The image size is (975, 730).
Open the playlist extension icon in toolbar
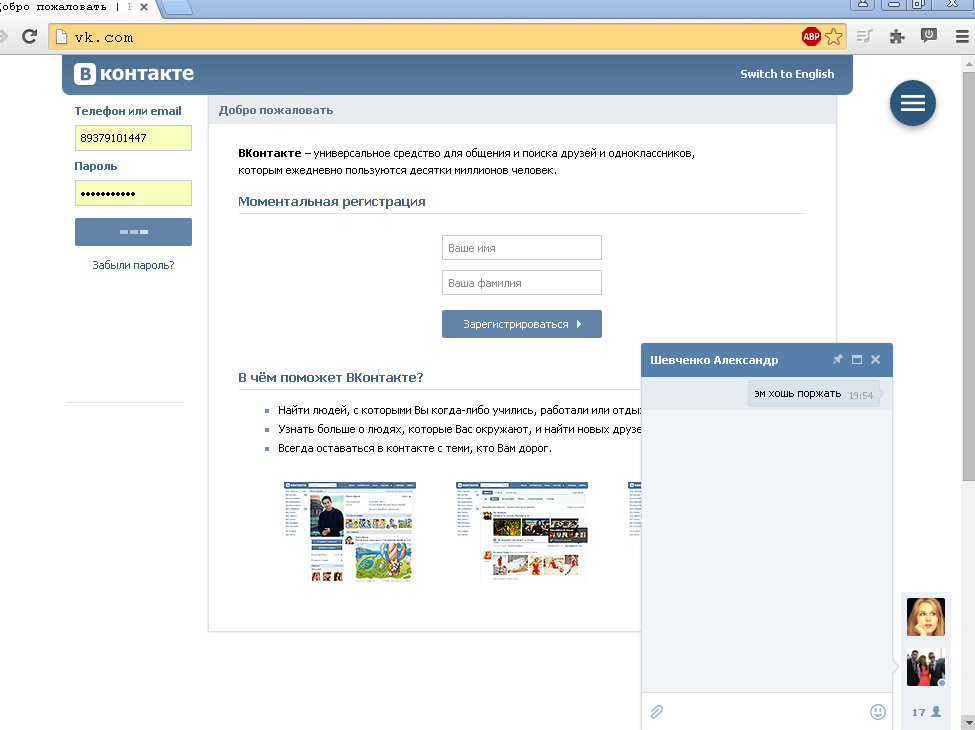click(865, 37)
